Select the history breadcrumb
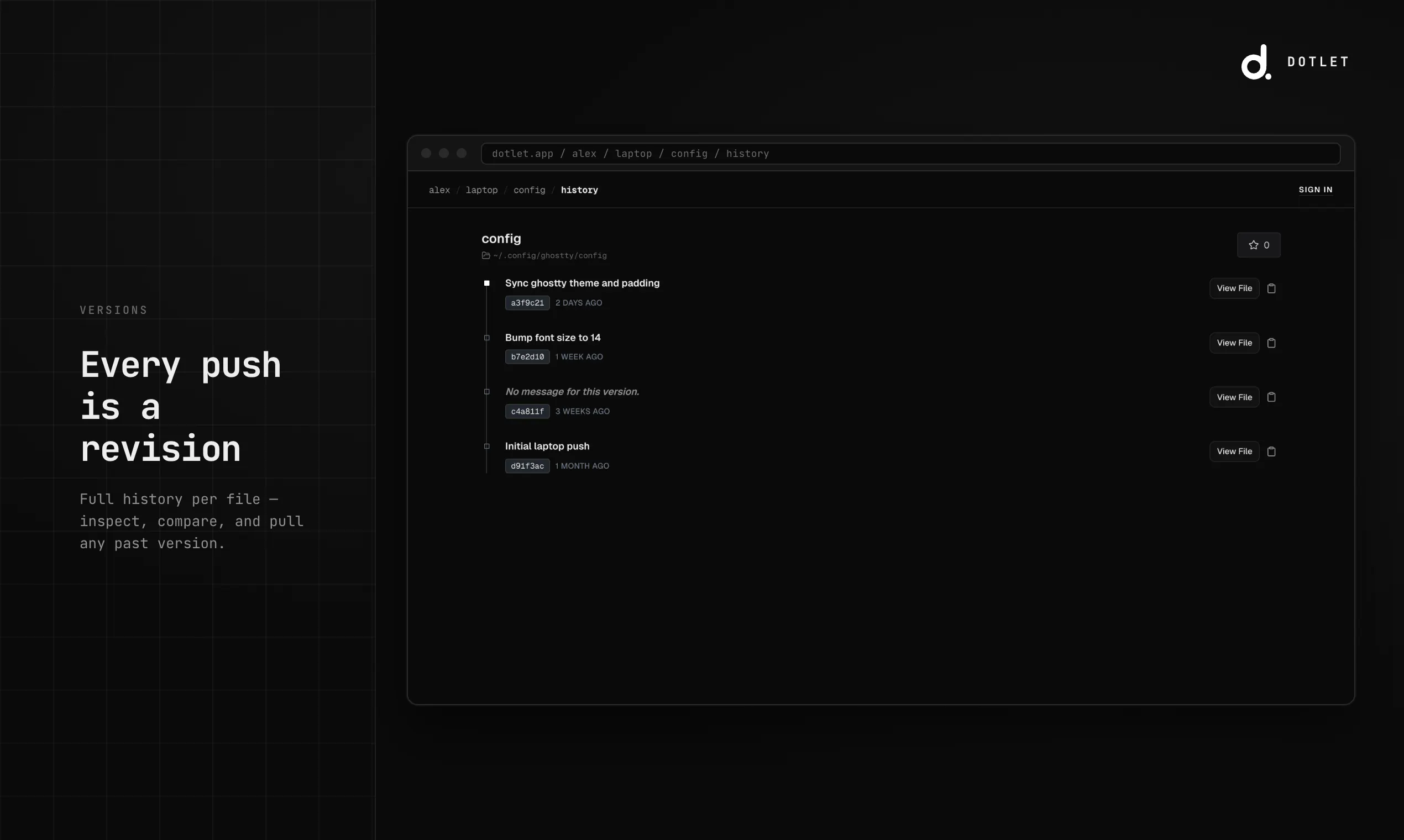 (x=579, y=190)
